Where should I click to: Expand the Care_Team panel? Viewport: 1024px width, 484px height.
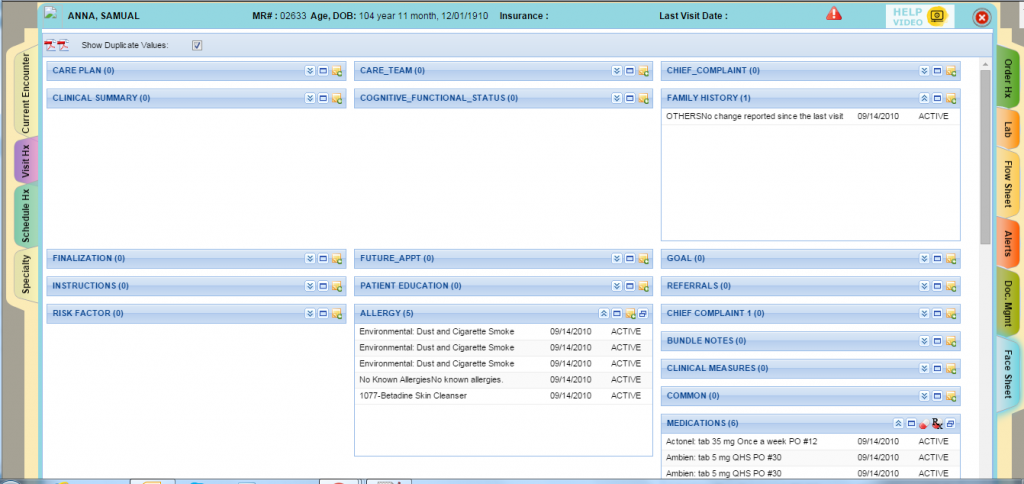[x=616, y=71]
